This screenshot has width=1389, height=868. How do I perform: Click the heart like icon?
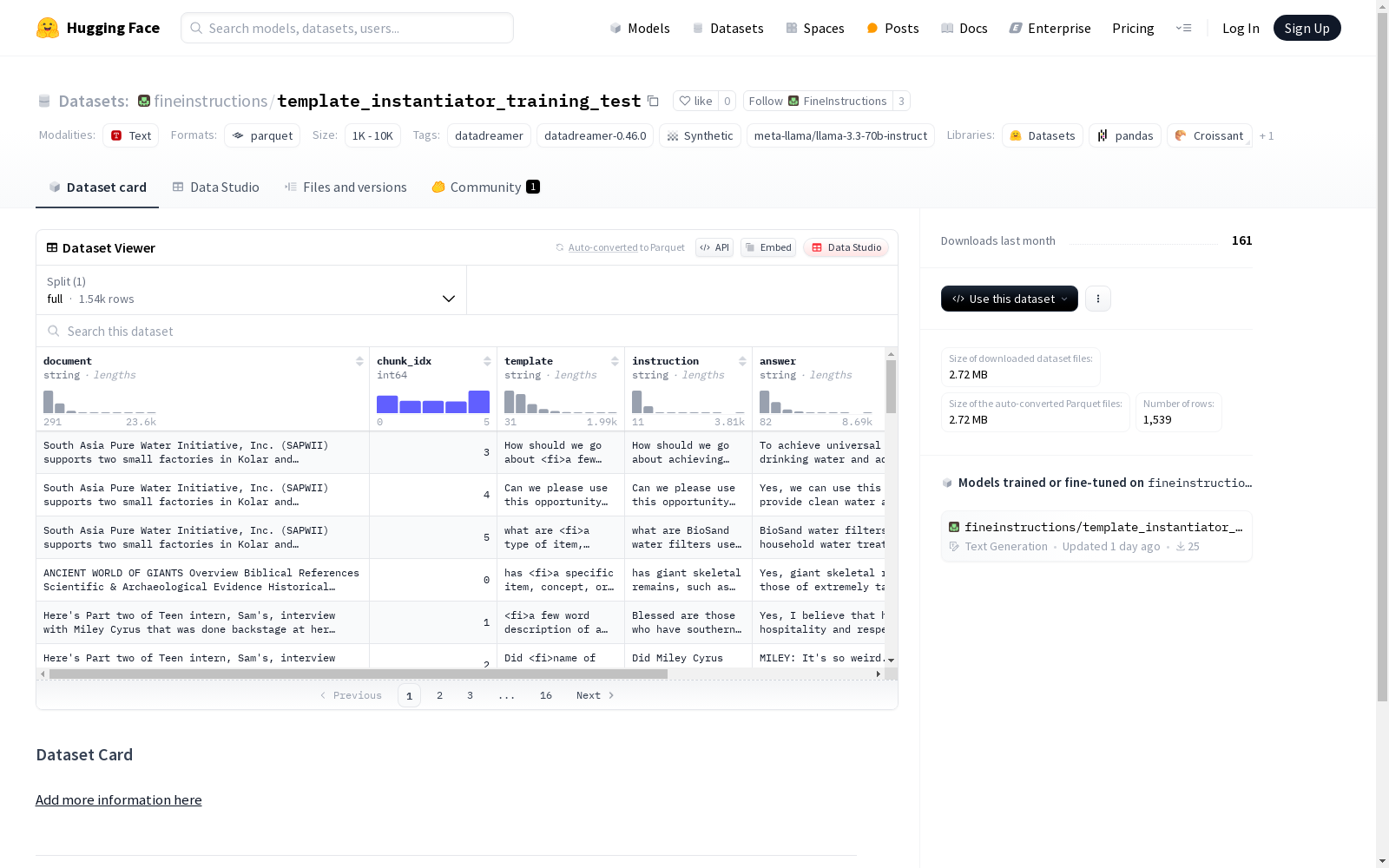pyautogui.click(x=685, y=102)
